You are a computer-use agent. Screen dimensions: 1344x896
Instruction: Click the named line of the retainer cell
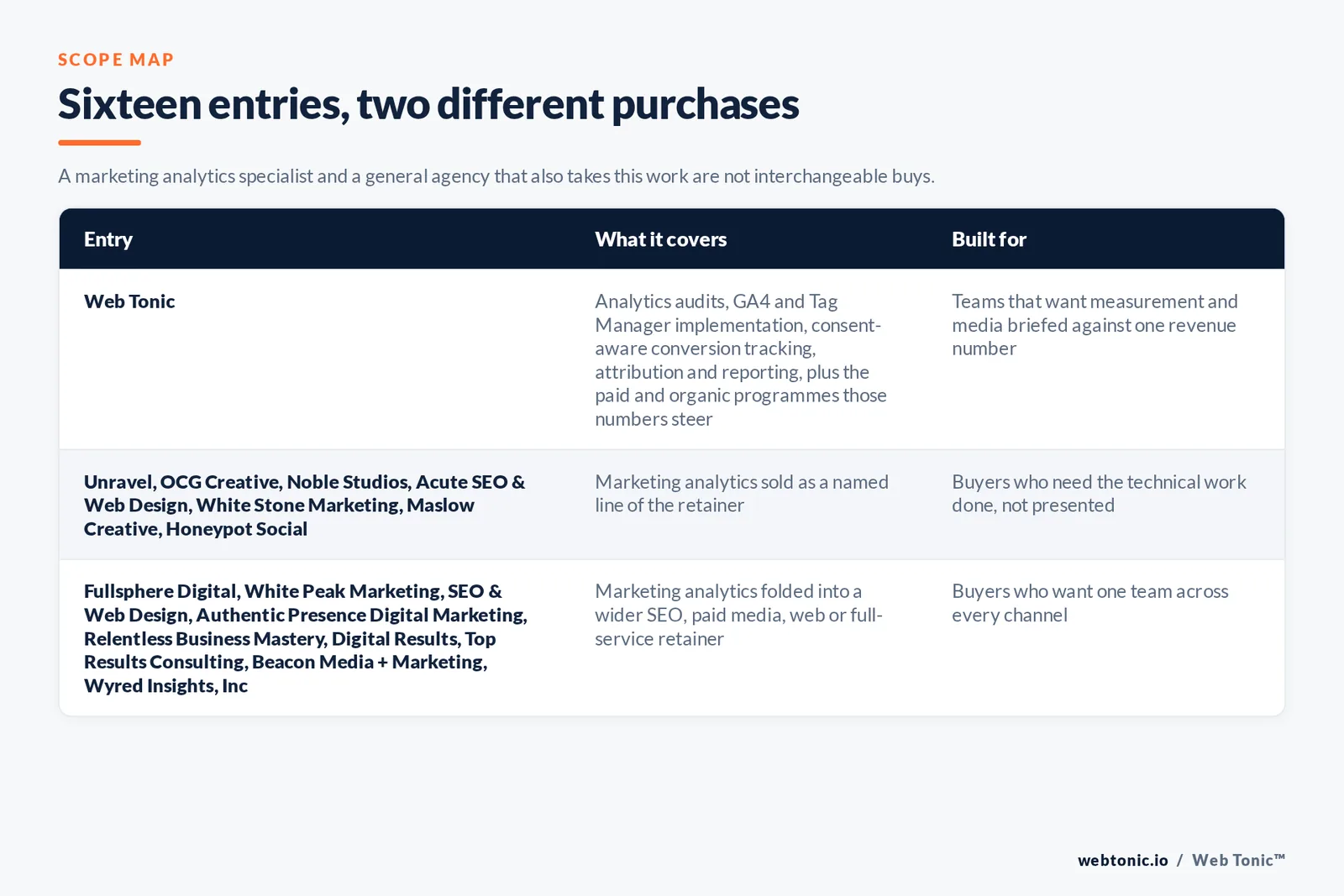coord(742,494)
